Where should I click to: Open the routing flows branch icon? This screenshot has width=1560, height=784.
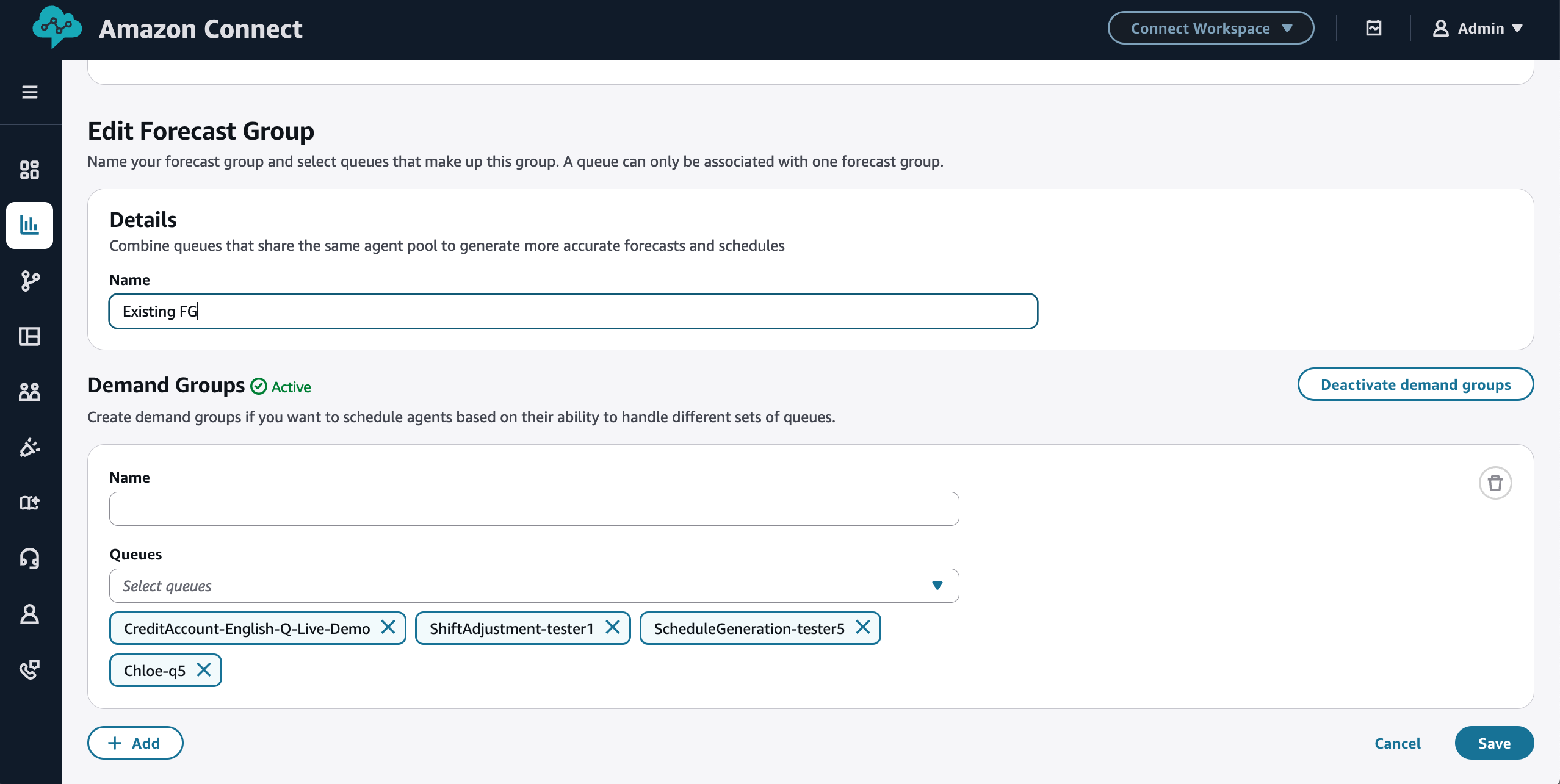[29, 281]
